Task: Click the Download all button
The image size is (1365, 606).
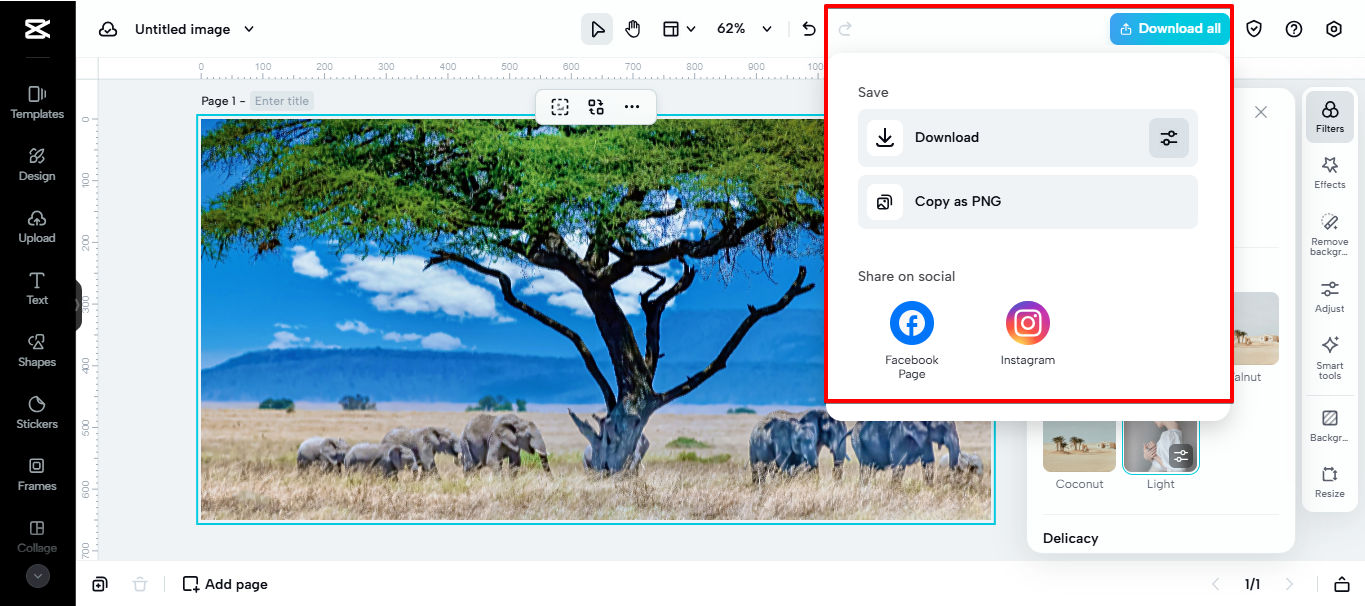Action: 1169,29
